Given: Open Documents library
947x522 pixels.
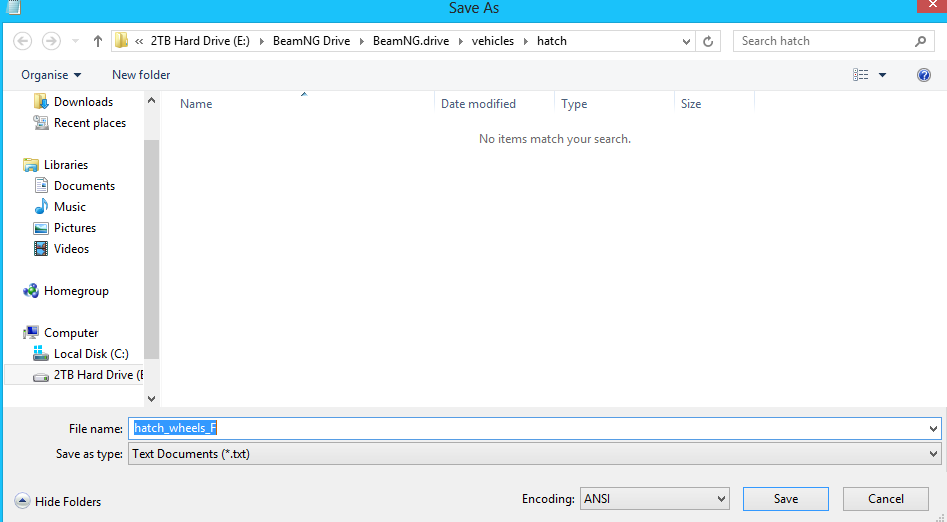Looking at the screenshot, I should click(85, 186).
